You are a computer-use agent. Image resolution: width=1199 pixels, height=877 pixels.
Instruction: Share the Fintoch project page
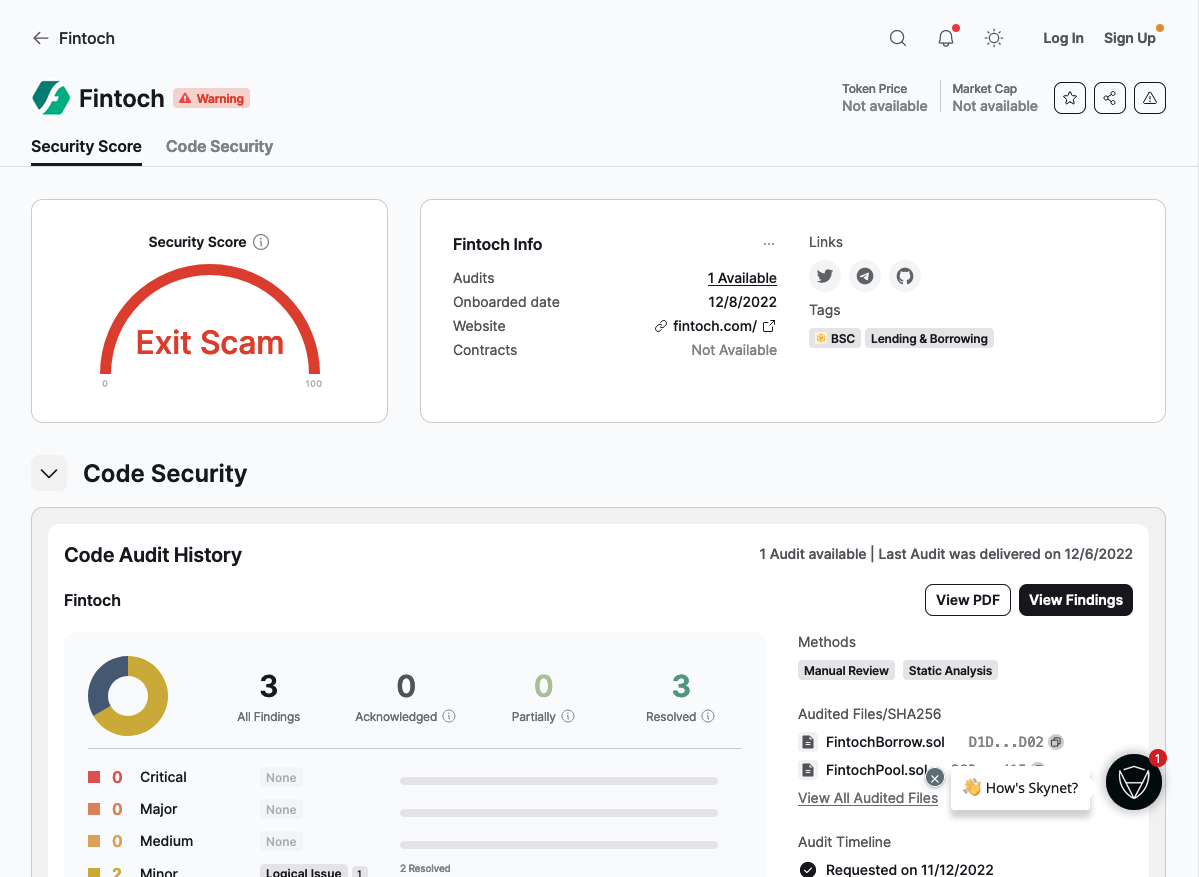(1109, 97)
